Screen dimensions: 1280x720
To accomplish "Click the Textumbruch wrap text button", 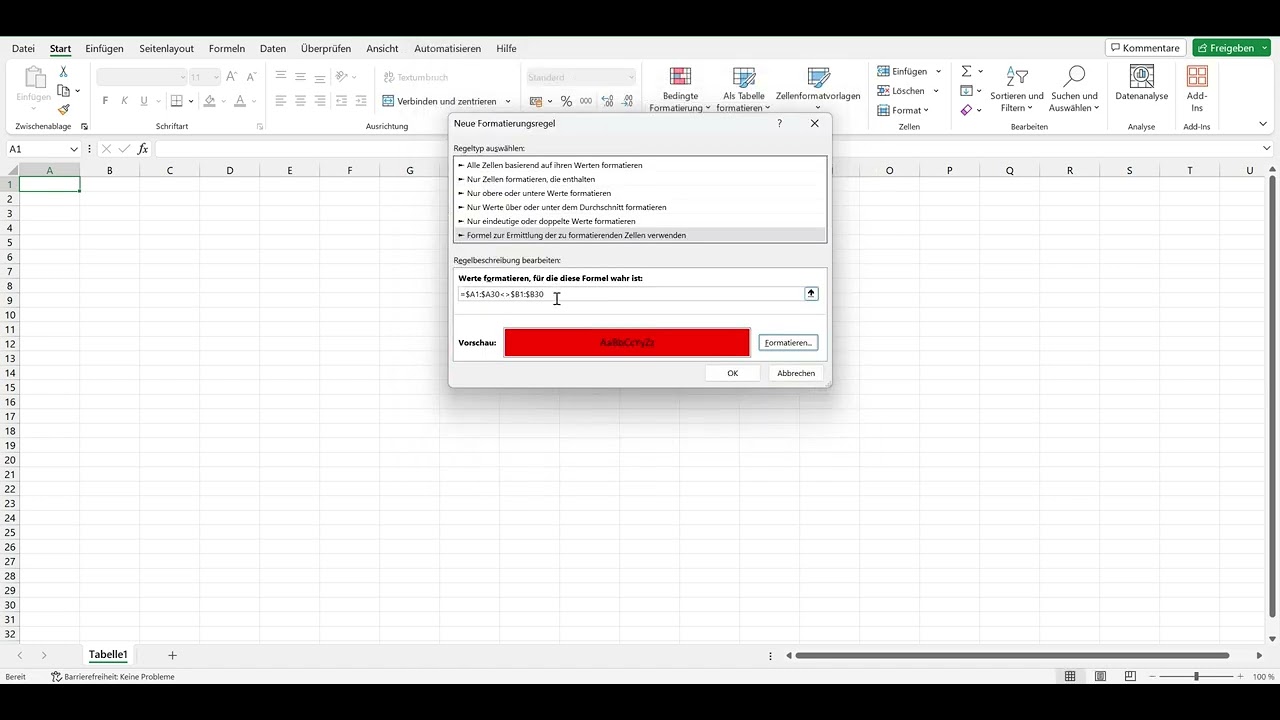I will point(416,77).
